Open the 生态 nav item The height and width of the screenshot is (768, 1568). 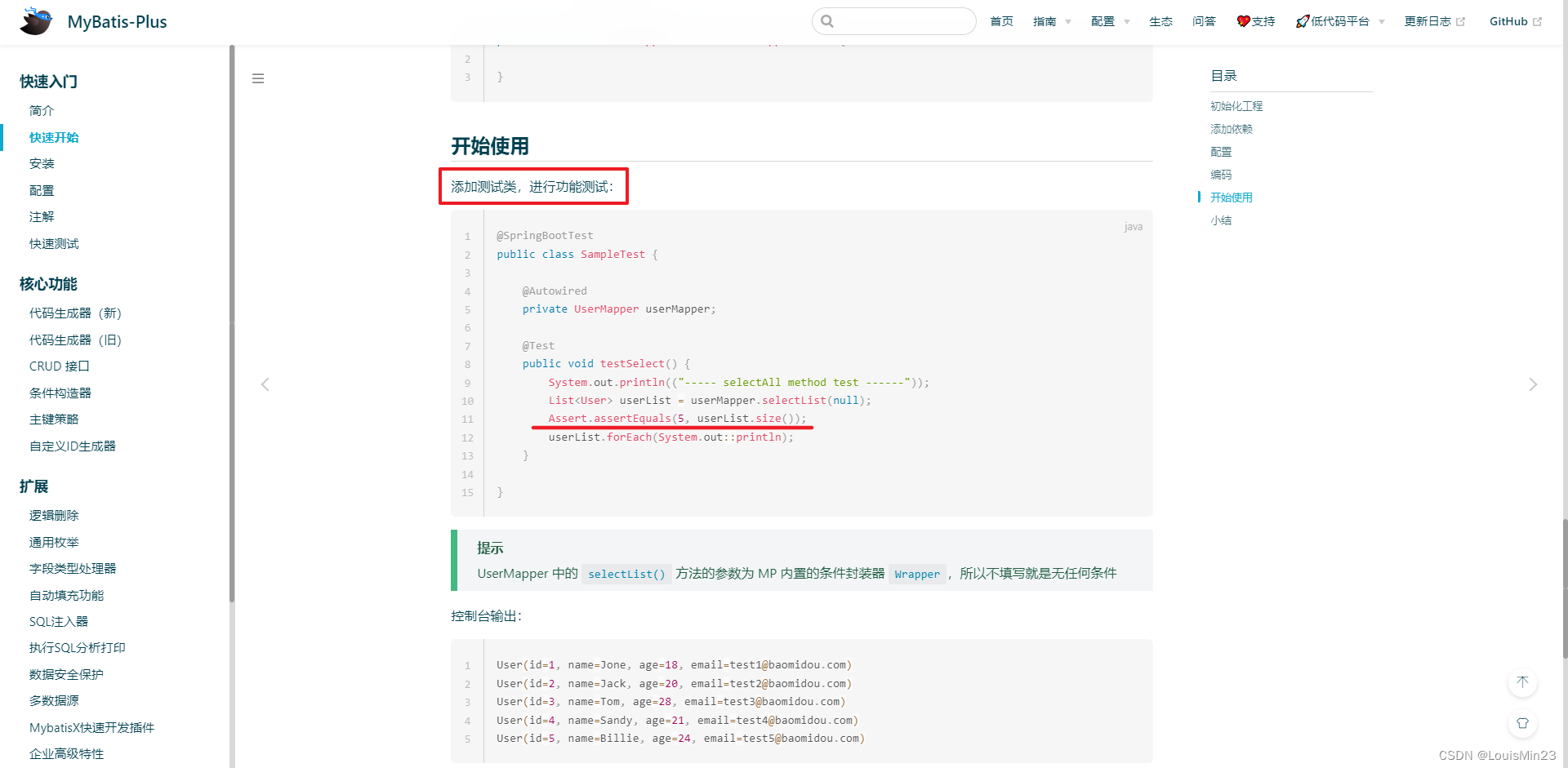point(1160,21)
